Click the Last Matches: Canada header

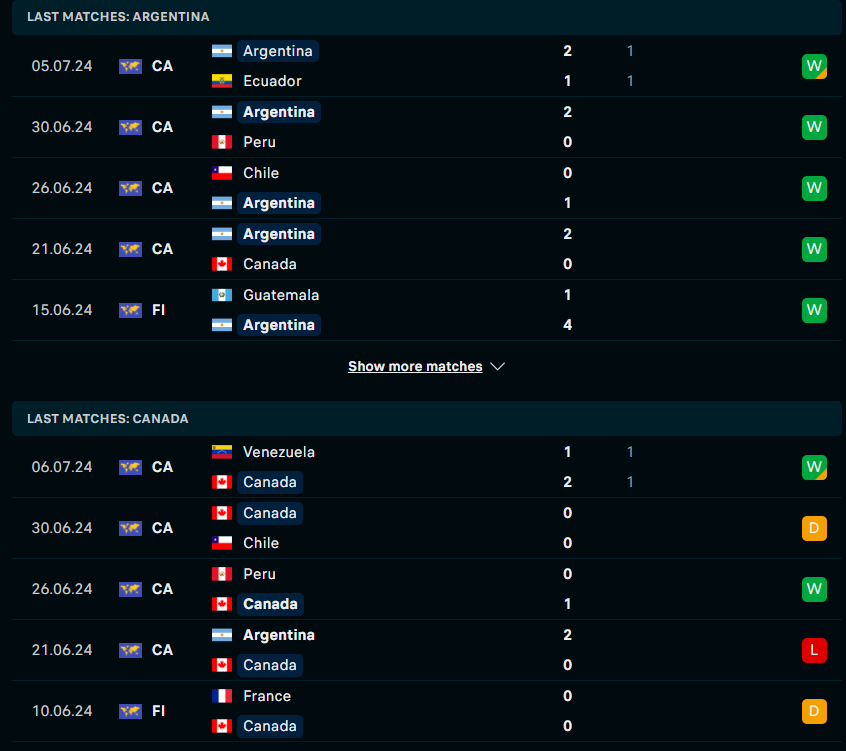coord(426,419)
